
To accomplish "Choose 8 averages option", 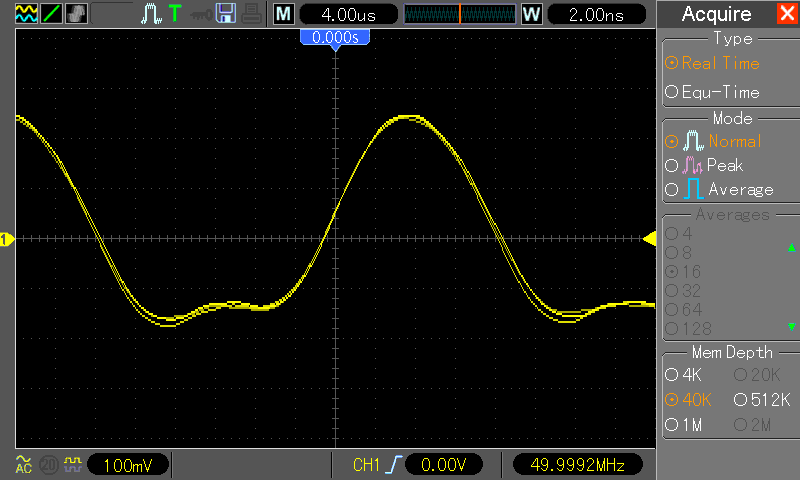I will point(679,252).
